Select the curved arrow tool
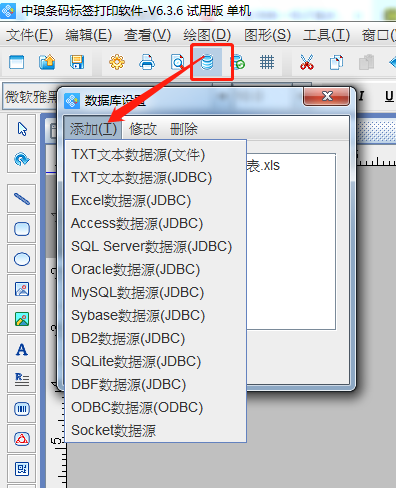 pos(22,159)
